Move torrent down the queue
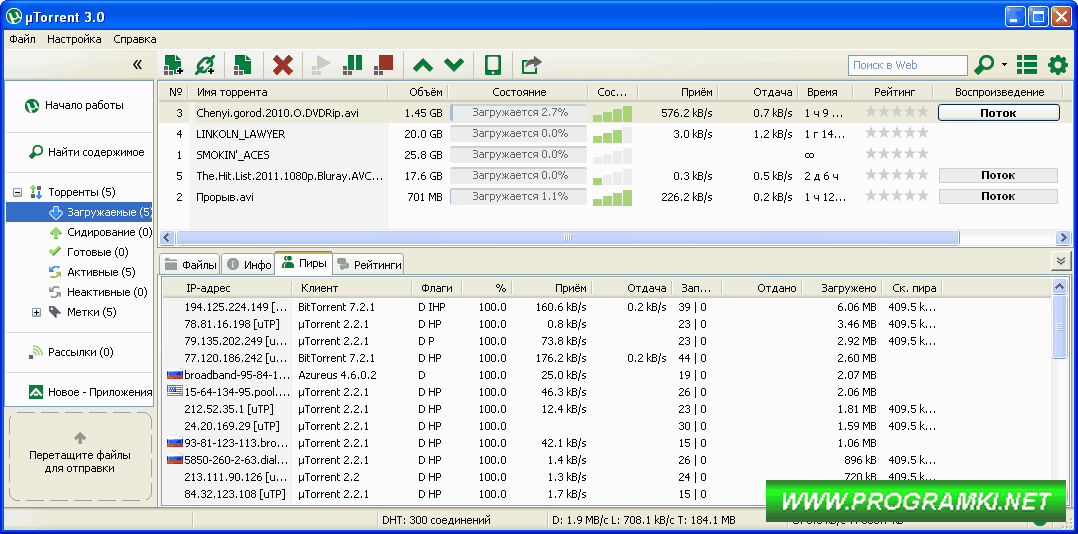The height and width of the screenshot is (534, 1078). click(x=454, y=66)
